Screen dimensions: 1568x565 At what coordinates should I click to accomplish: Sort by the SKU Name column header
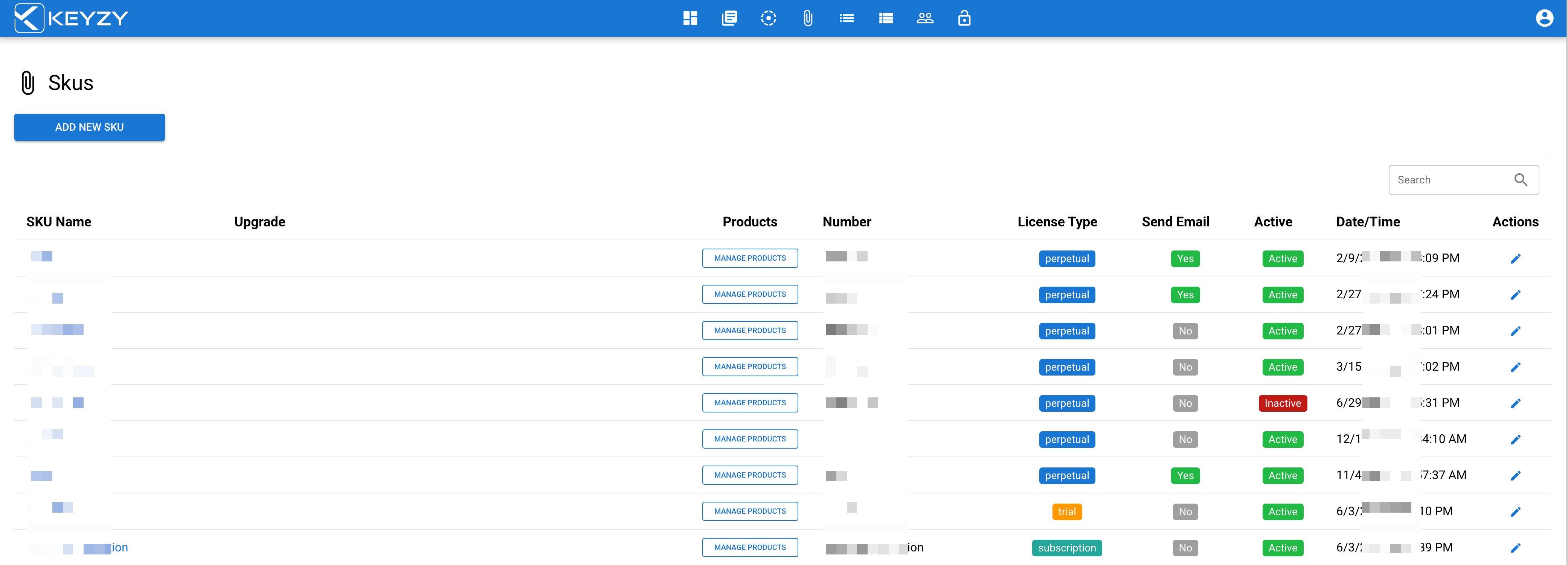[58, 221]
